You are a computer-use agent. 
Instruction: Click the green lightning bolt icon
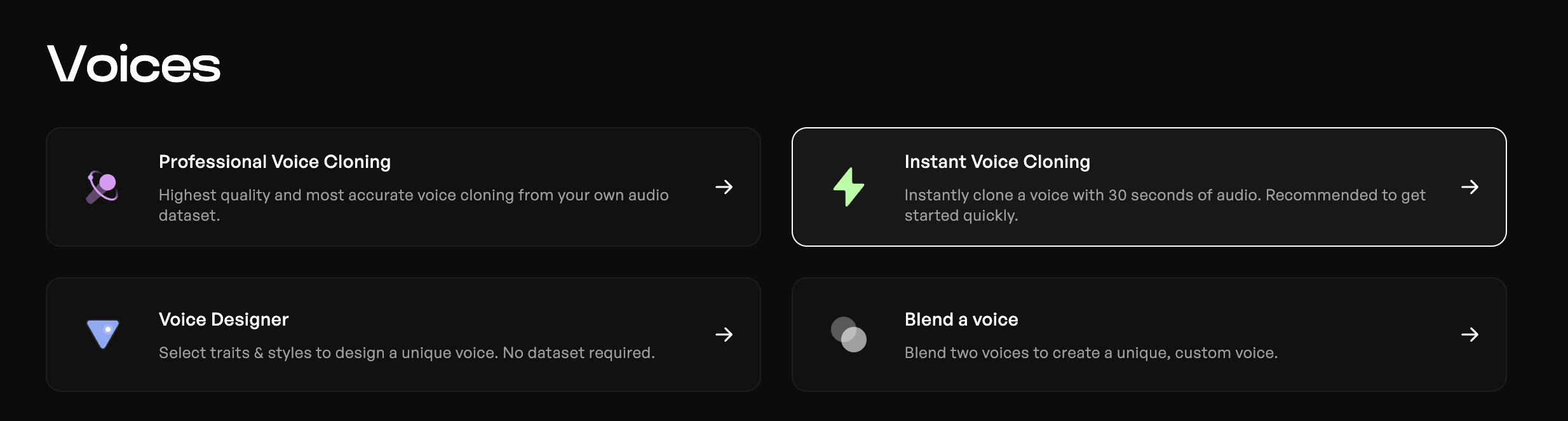(849, 187)
